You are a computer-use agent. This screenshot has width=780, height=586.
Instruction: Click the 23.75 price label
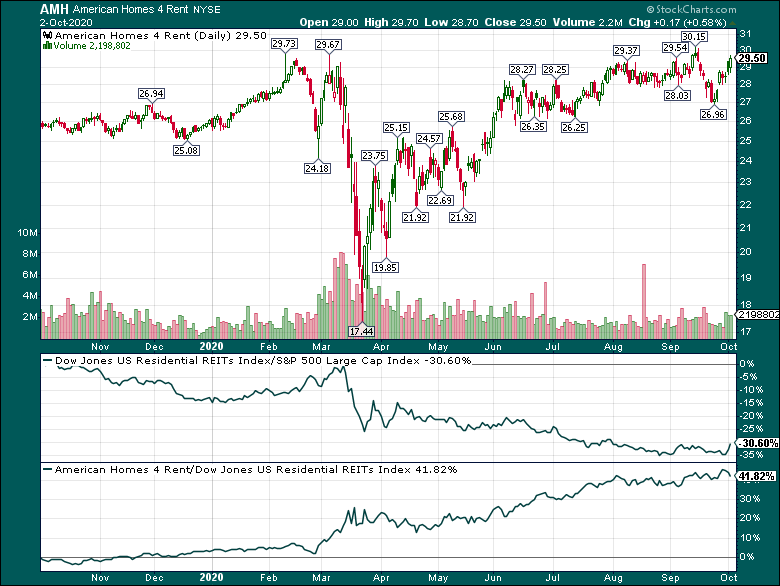pos(374,156)
